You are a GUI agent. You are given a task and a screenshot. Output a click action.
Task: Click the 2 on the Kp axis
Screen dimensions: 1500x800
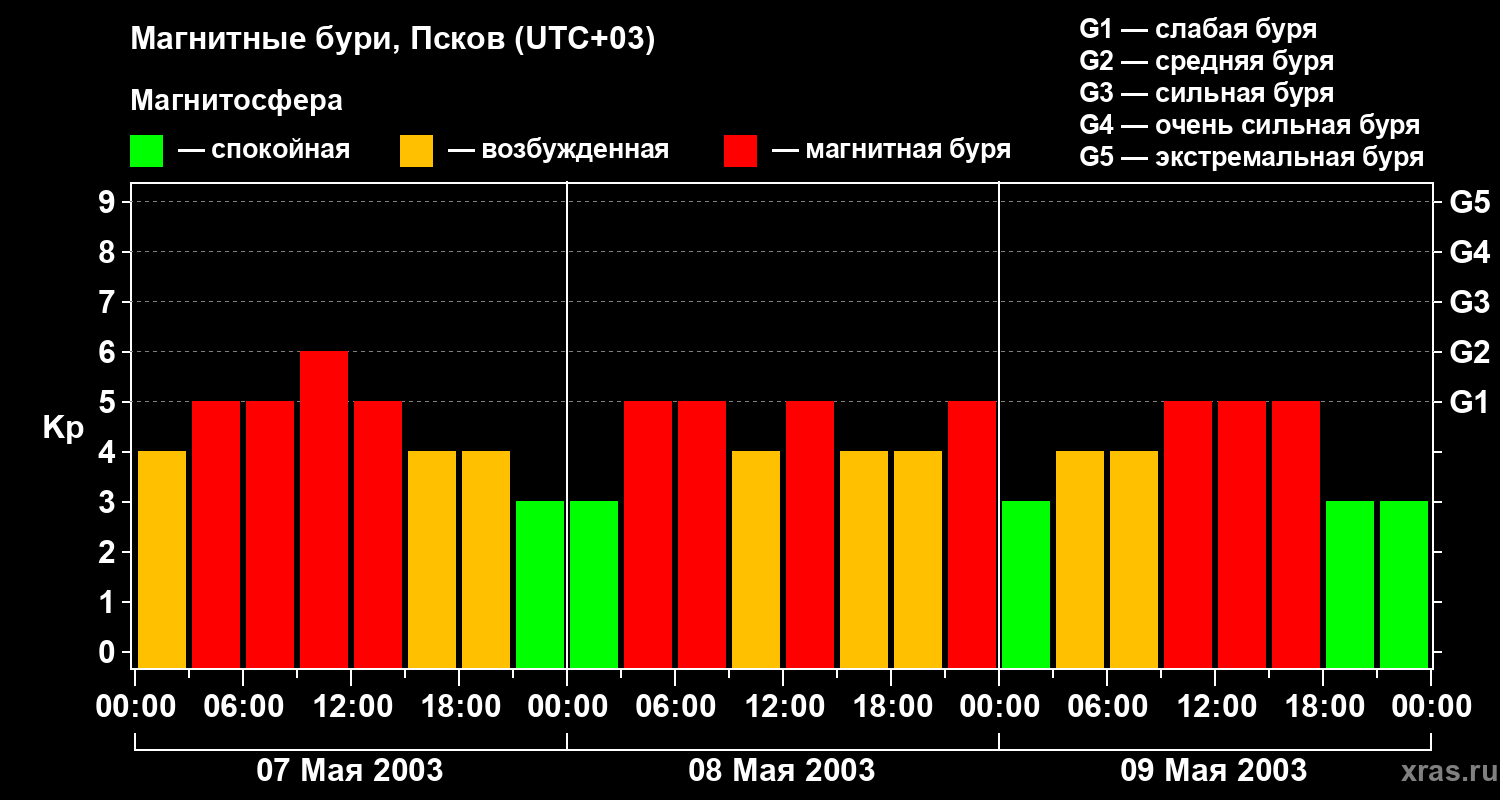coord(109,552)
